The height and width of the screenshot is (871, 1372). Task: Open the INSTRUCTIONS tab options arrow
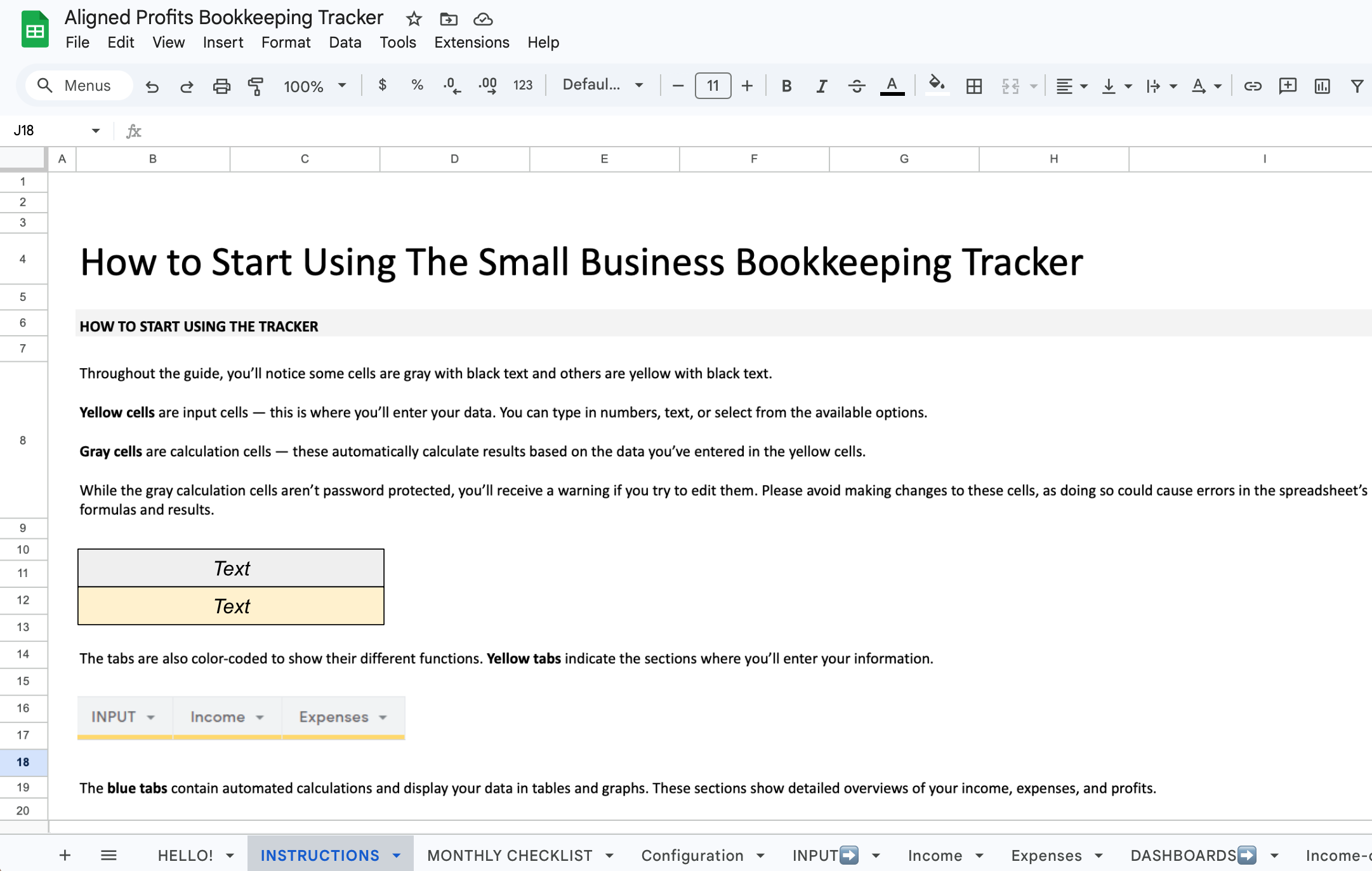[x=397, y=855]
